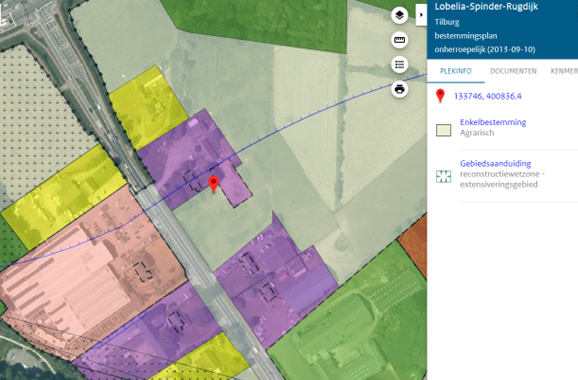Select plan title Lobelia-Spinder-Rugdijk
Viewport: 578px width, 380px height.
(x=486, y=7)
